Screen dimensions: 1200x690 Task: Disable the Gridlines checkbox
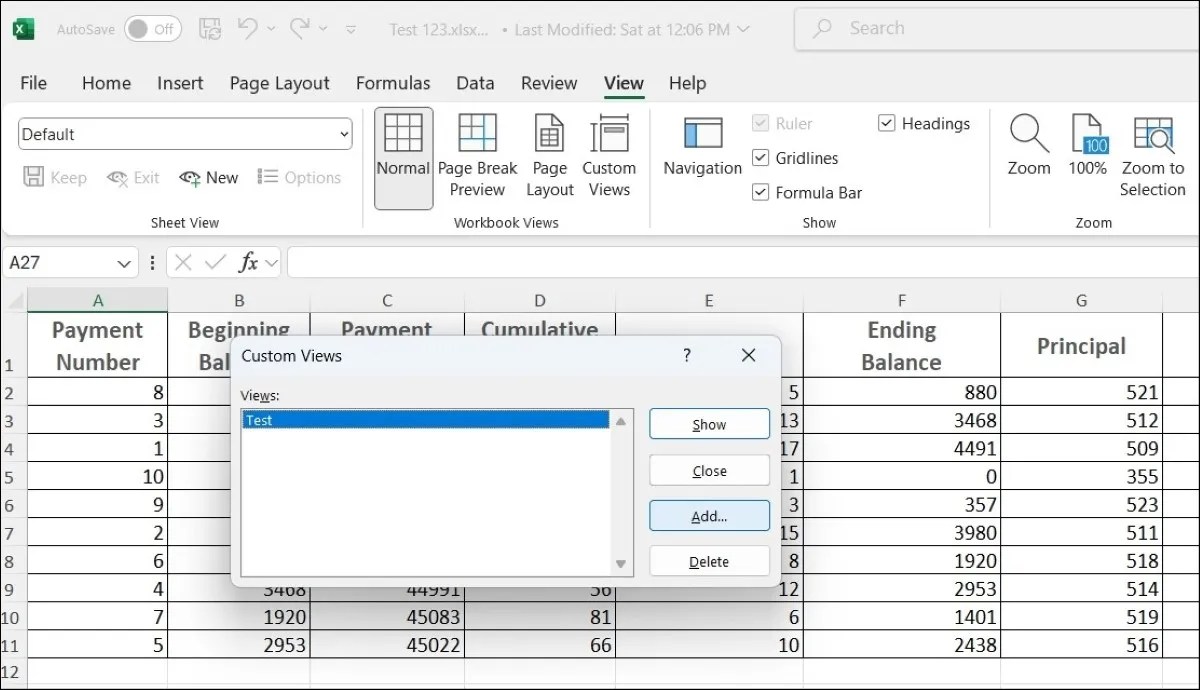[x=761, y=158]
